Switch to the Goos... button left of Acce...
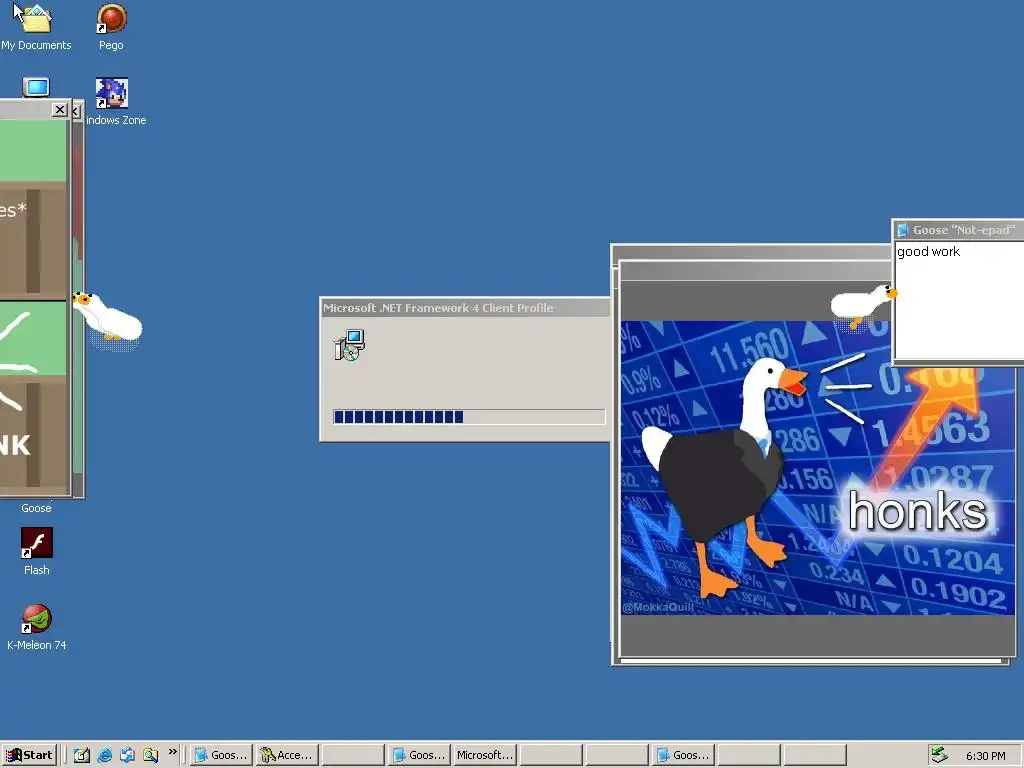The image size is (1024, 768). 221,755
